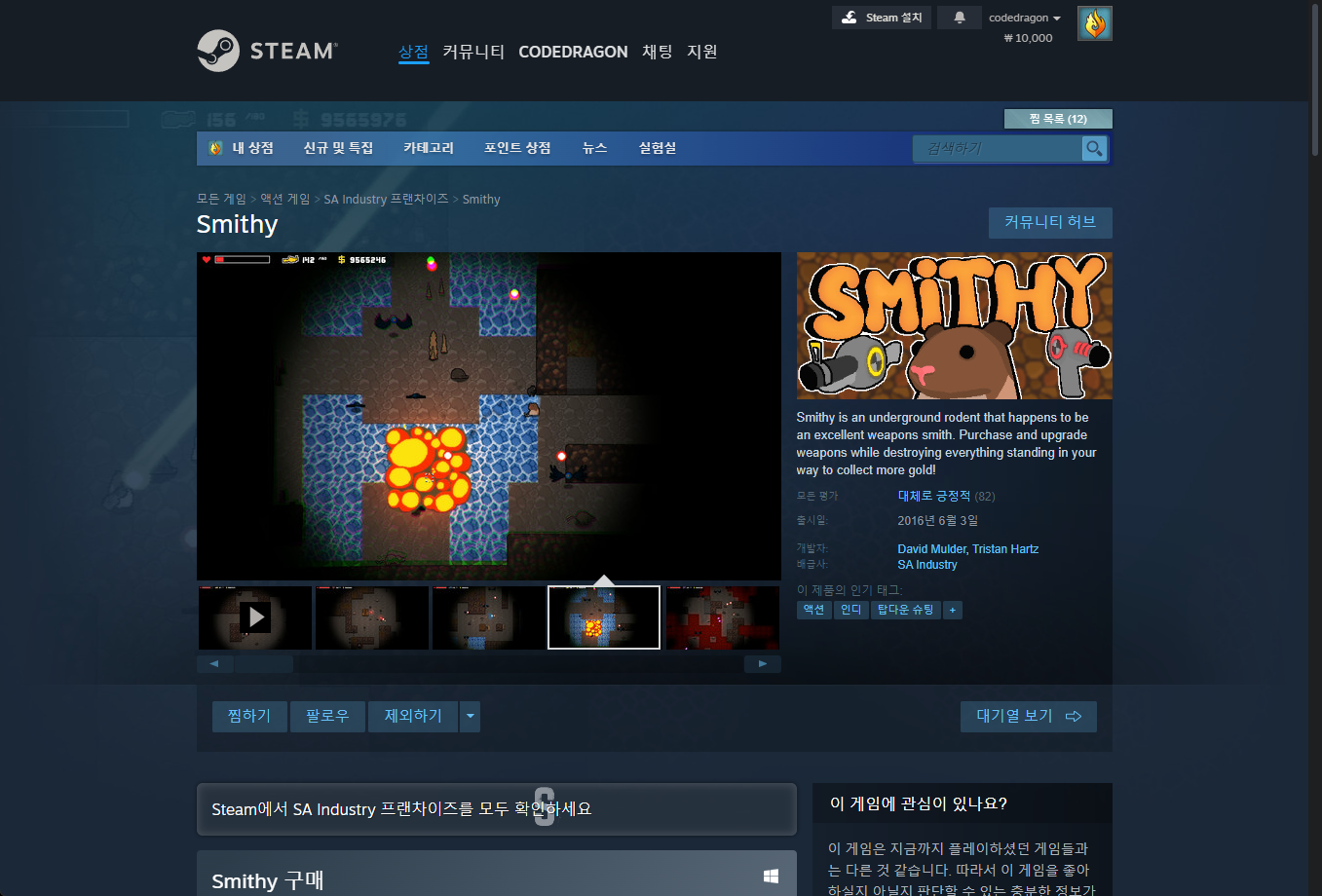Select third screenshot thumbnail
The image size is (1322, 896).
[489, 617]
